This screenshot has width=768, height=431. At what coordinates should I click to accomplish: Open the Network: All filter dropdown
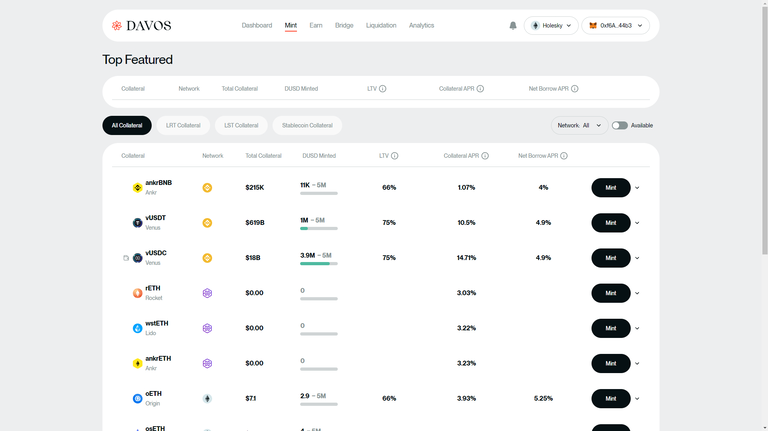[x=579, y=125]
